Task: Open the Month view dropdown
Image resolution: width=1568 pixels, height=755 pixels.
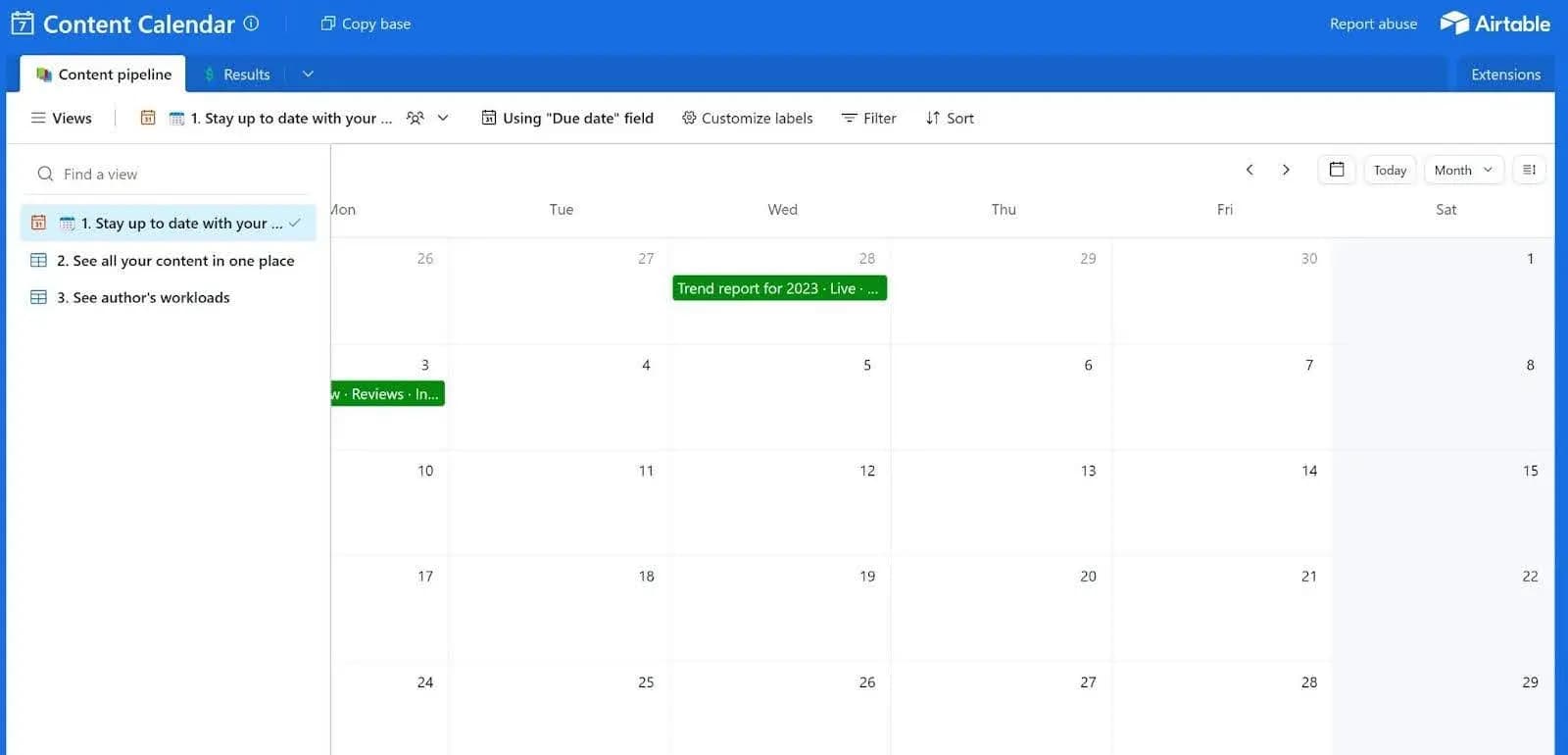Action: coord(1462,170)
